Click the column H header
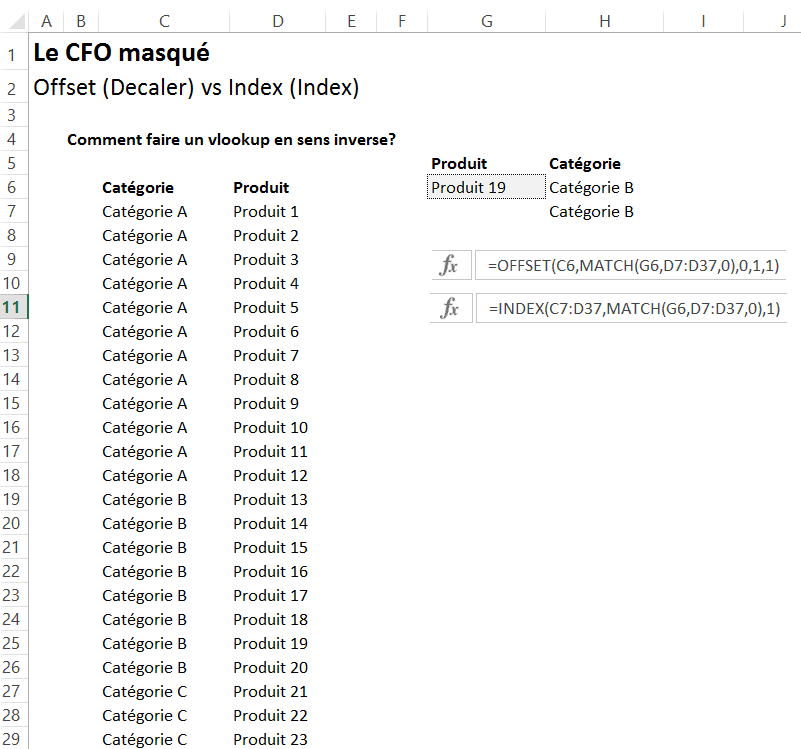The width and height of the screenshot is (801, 749). tap(605, 20)
